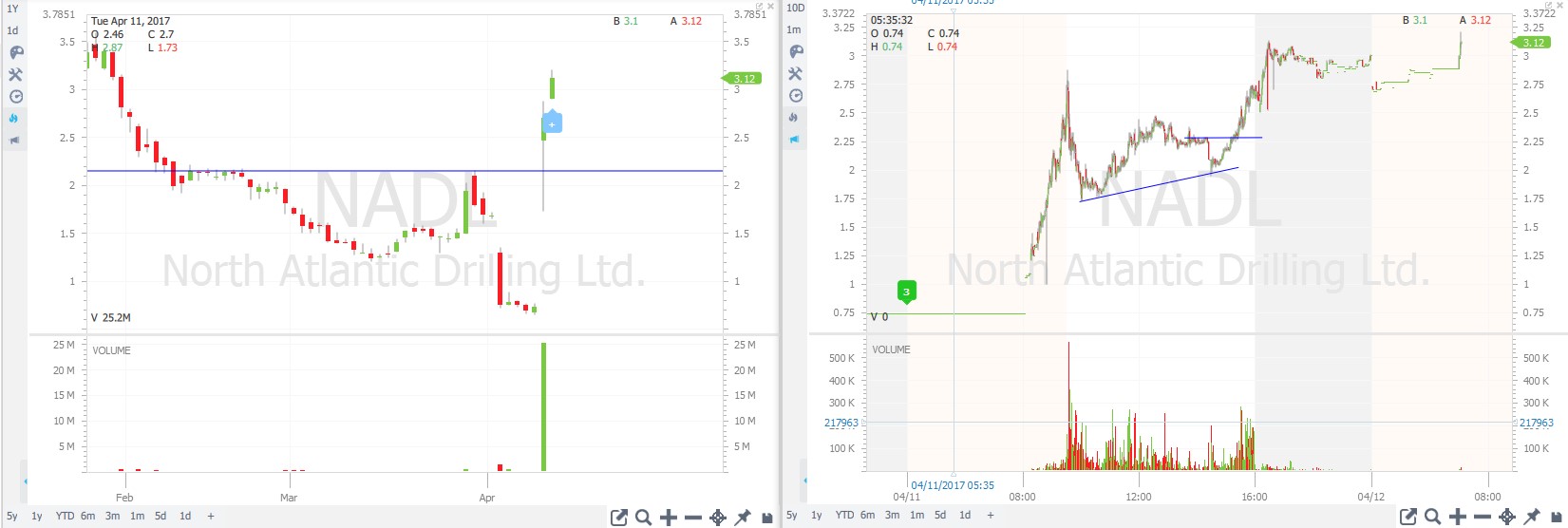This screenshot has height=528, width=1568.
Task: Select the YTD range on left chart
Action: tap(65, 516)
